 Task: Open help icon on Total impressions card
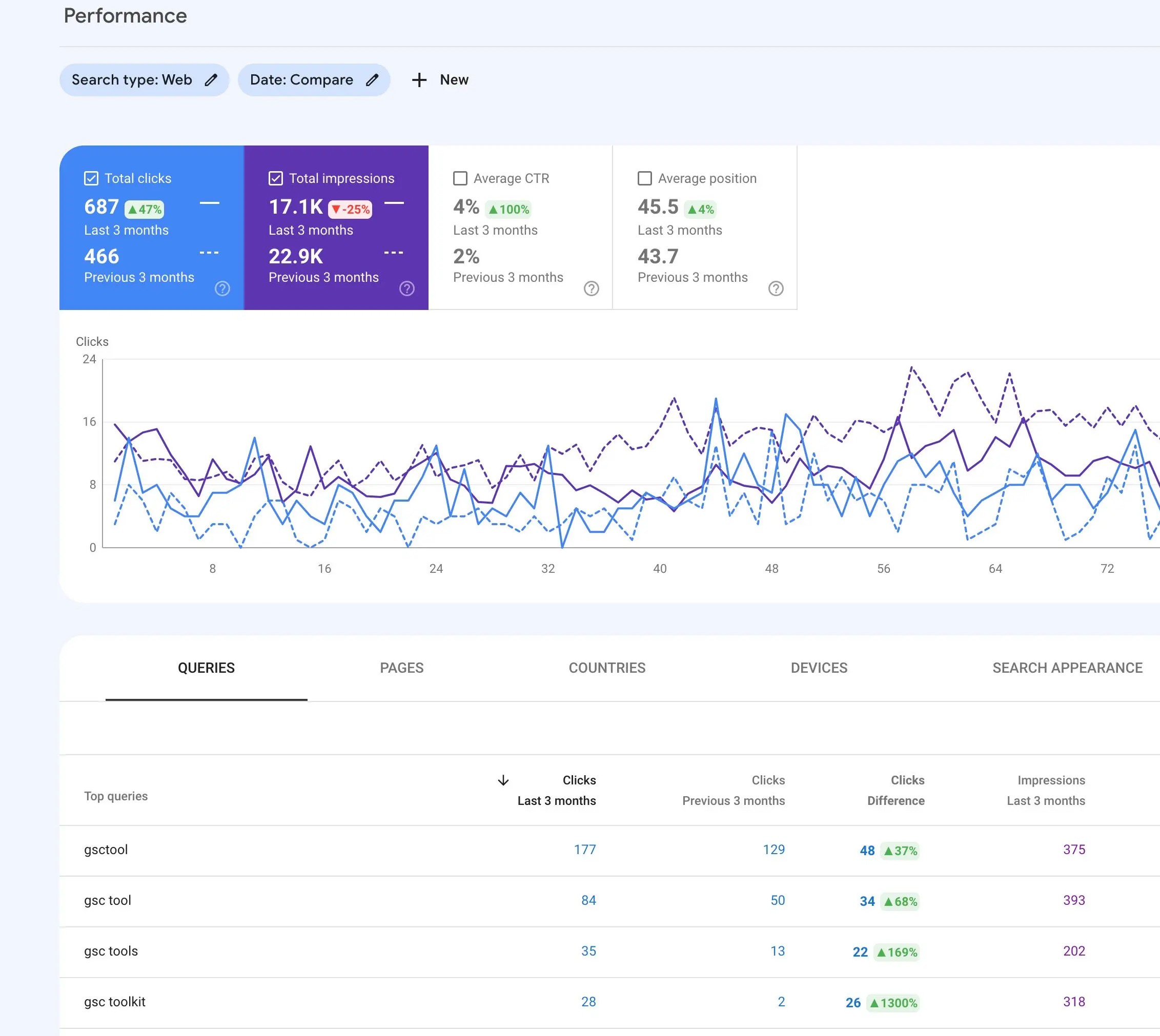406,288
